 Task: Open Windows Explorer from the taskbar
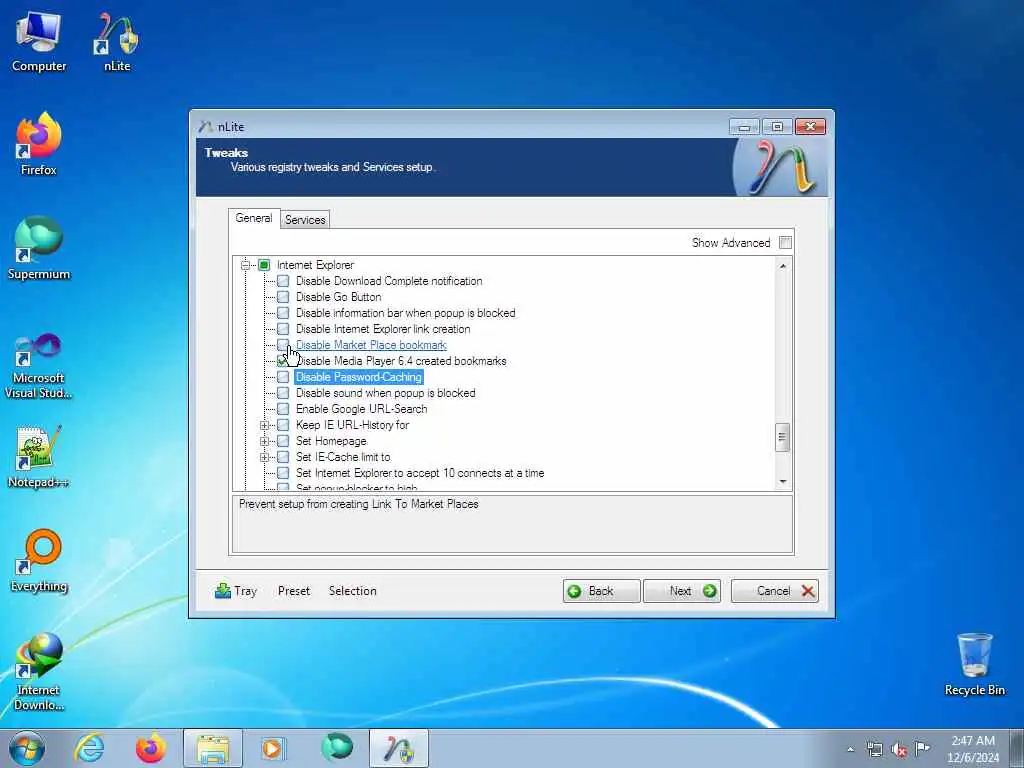click(x=213, y=748)
